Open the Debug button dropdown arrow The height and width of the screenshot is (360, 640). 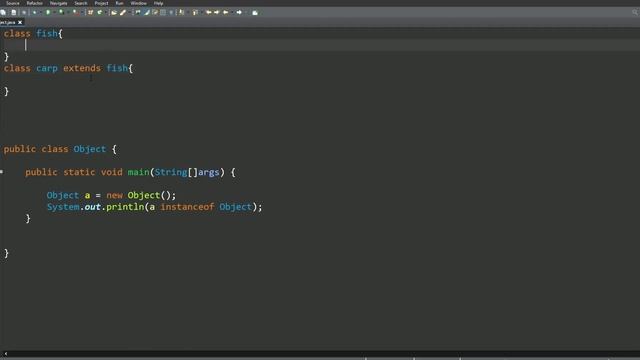point(41,12)
